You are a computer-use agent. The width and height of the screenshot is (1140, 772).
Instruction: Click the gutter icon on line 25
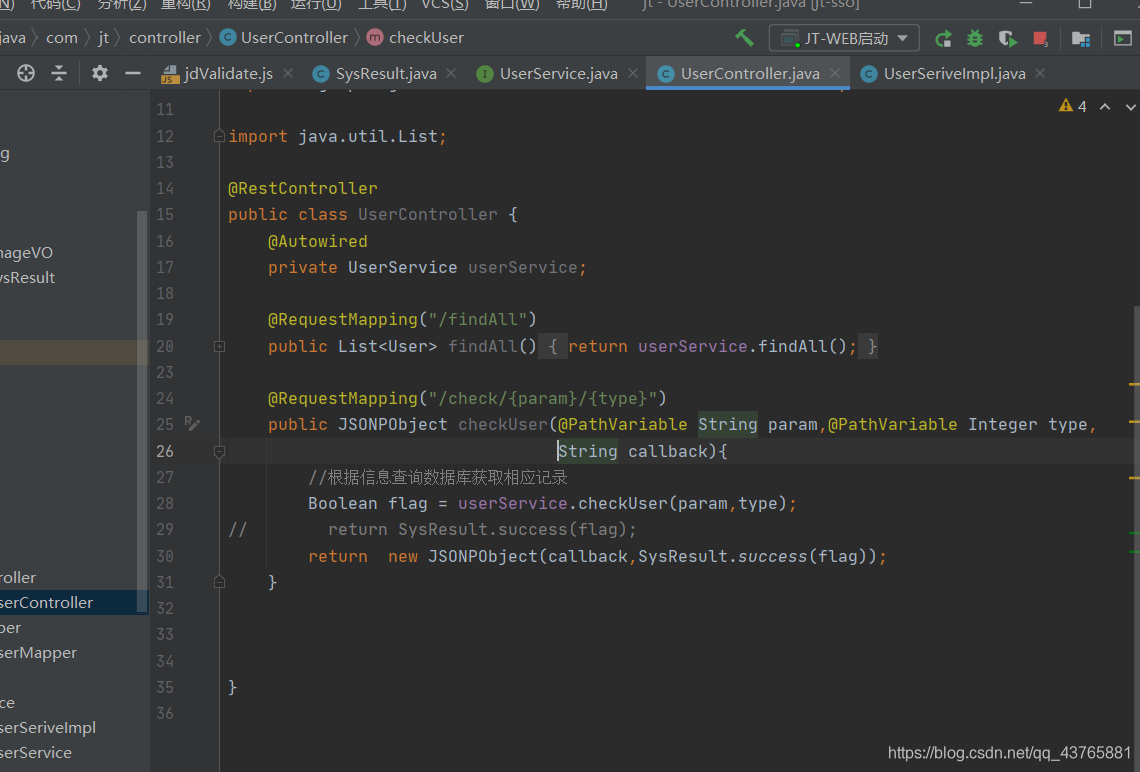coord(192,424)
